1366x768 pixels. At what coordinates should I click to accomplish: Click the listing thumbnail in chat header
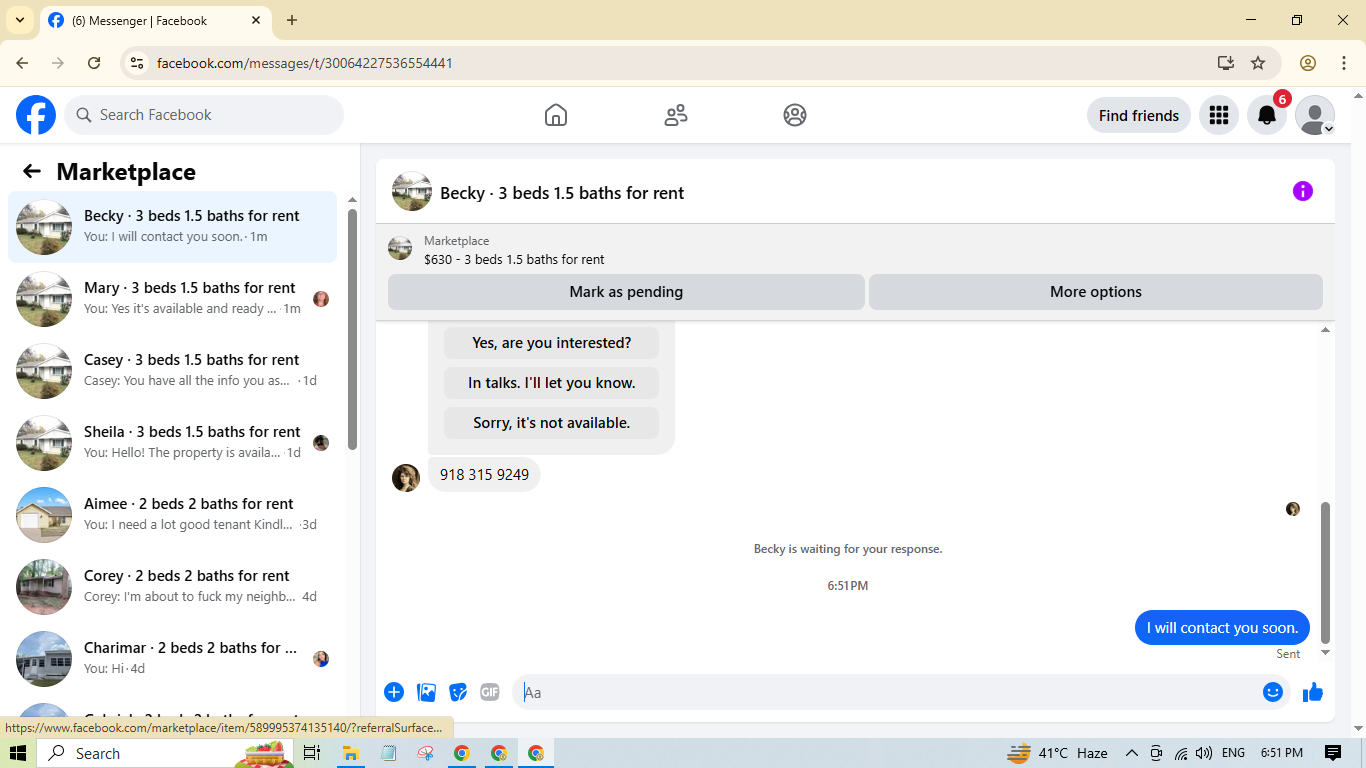click(412, 191)
